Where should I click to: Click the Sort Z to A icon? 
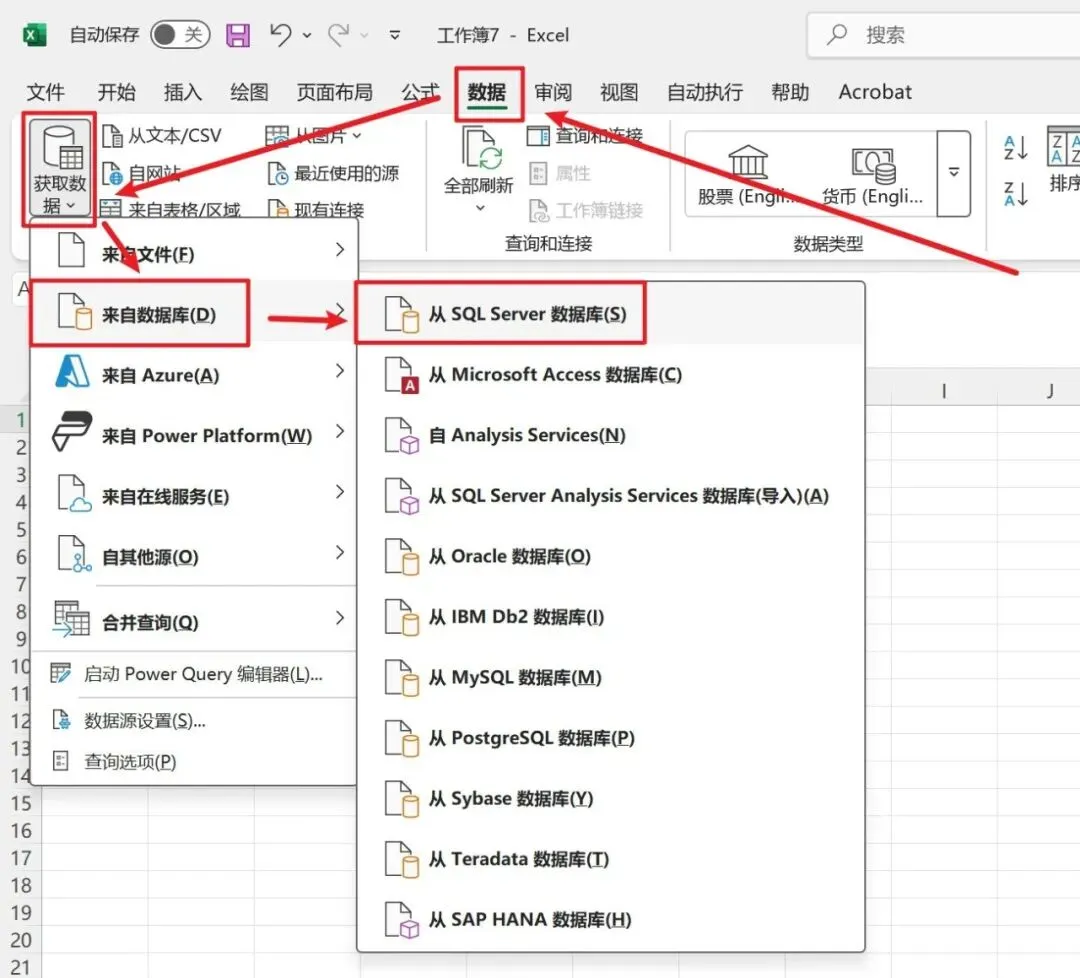point(1016,194)
